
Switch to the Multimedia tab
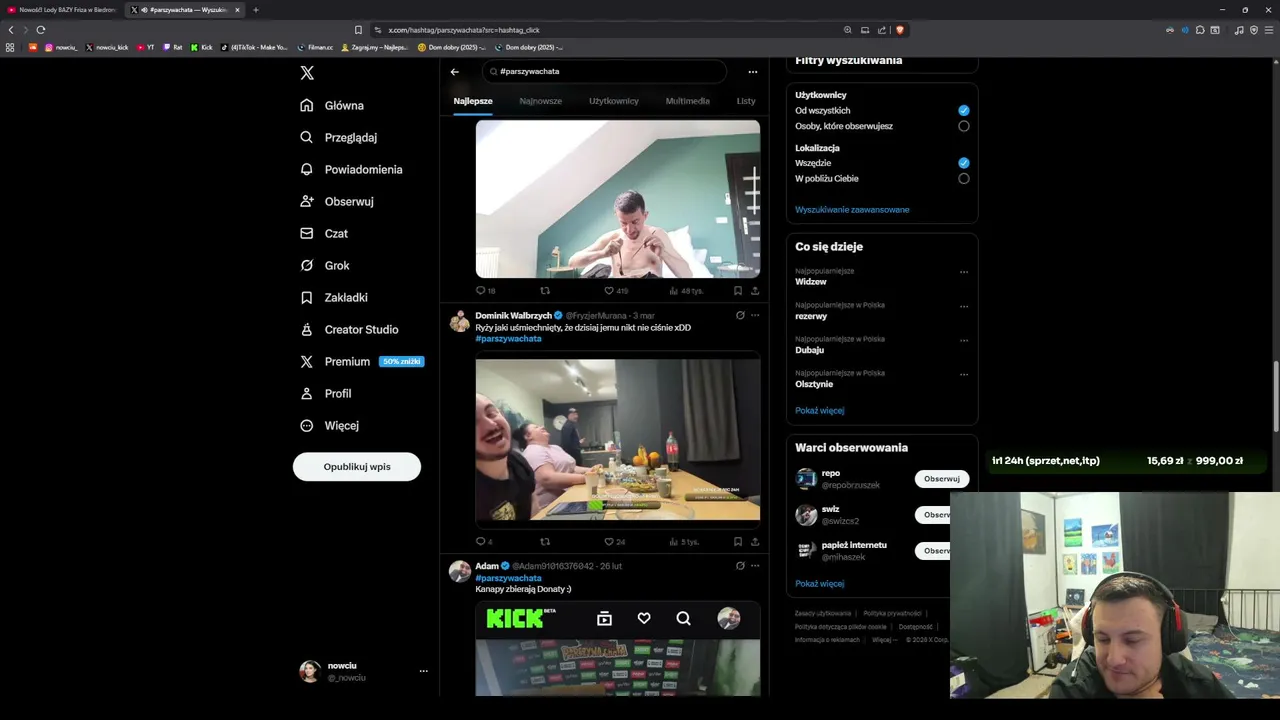(x=688, y=101)
